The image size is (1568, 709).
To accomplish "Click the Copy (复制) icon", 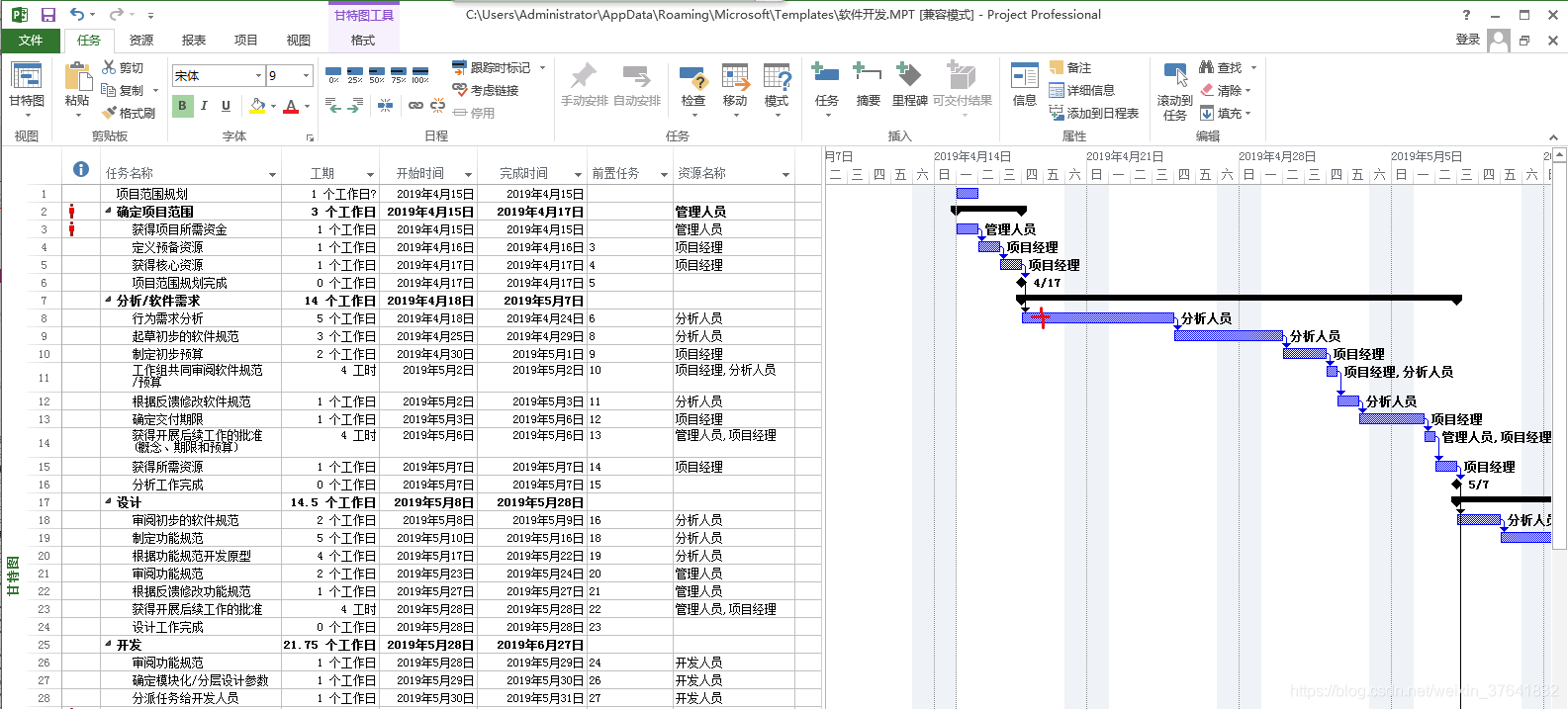I will (109, 90).
